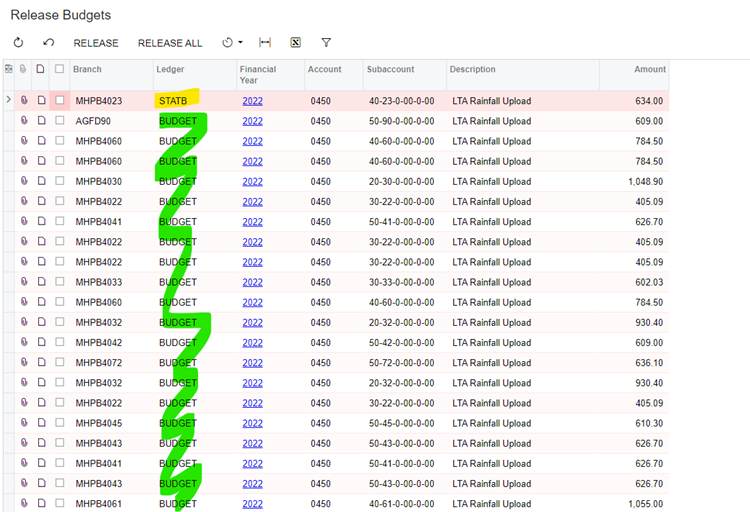Image resolution: width=750 pixels, height=512 pixels.
Task: Click the schedule clock icon
Action: click(227, 43)
